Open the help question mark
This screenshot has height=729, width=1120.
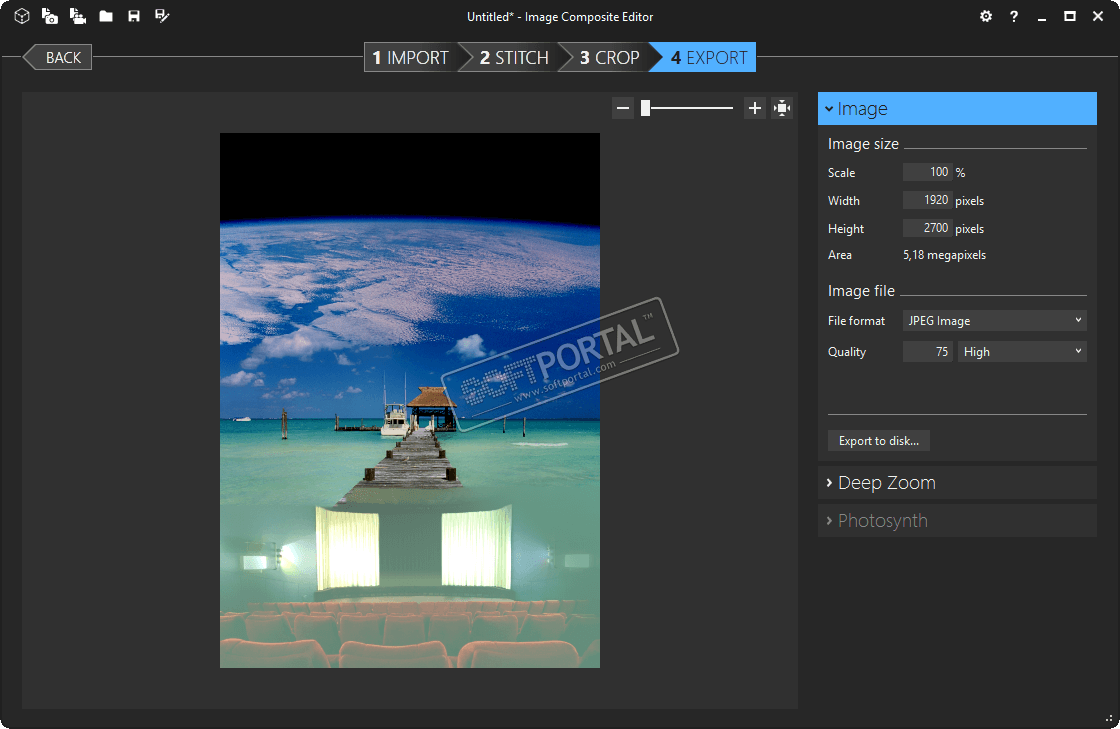[1014, 16]
